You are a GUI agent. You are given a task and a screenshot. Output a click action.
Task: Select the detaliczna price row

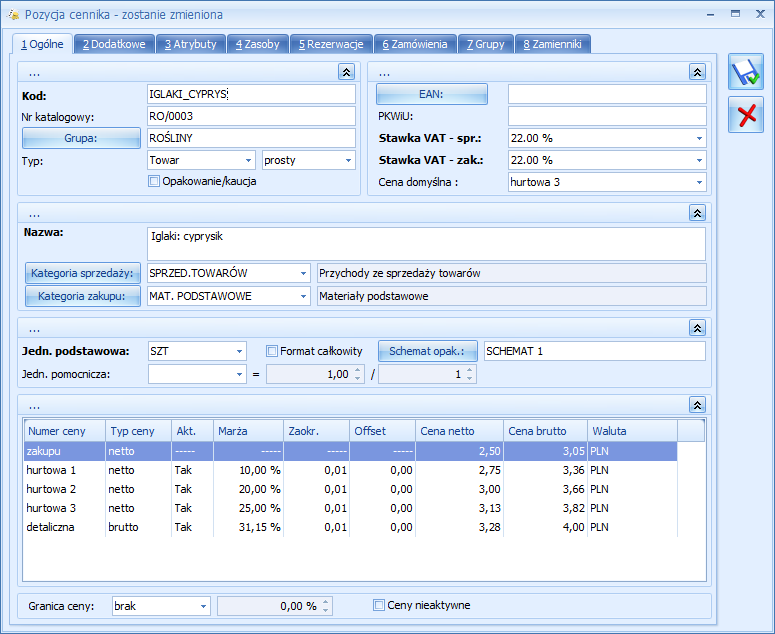[350, 527]
